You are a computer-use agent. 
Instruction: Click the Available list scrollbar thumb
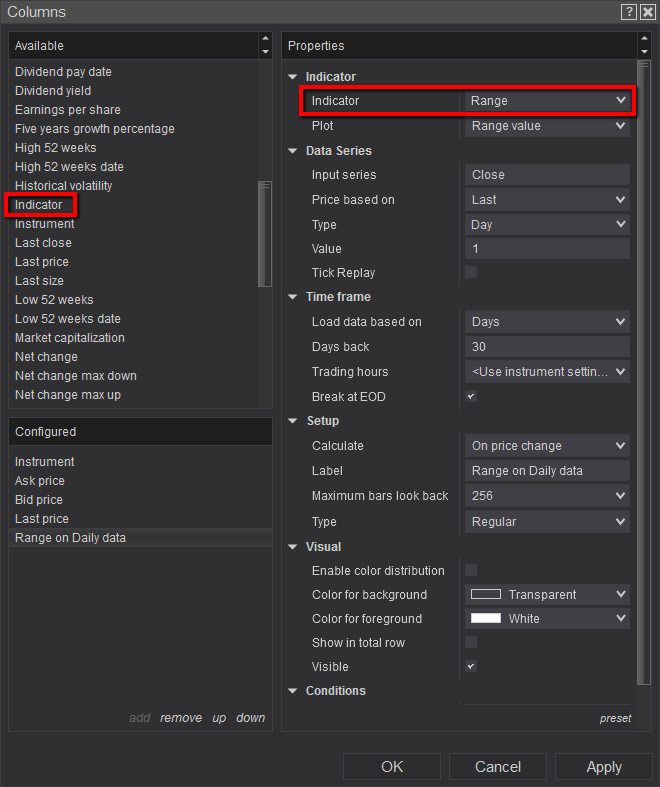tap(265, 234)
